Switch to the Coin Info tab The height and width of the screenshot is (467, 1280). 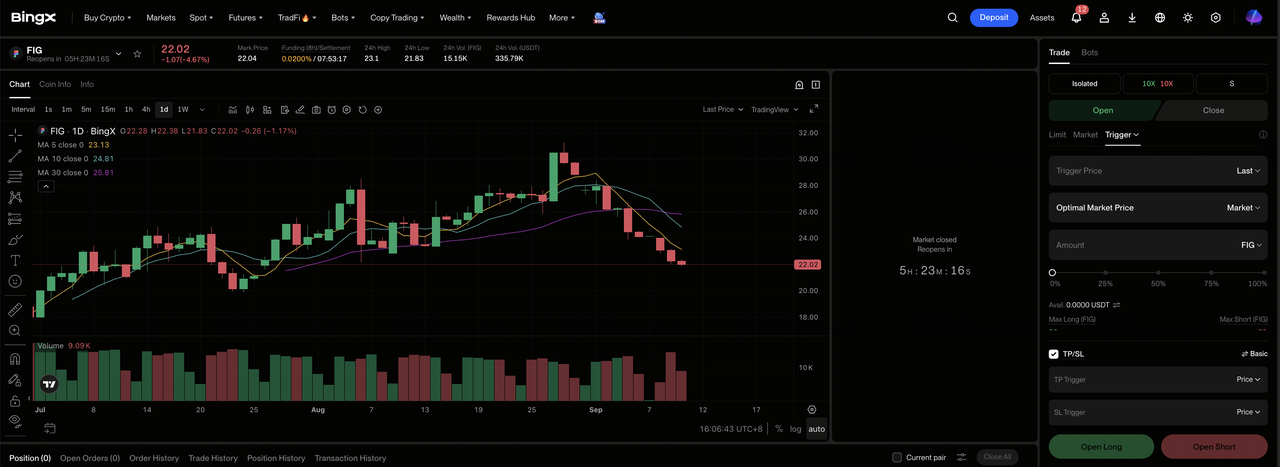tap(55, 84)
